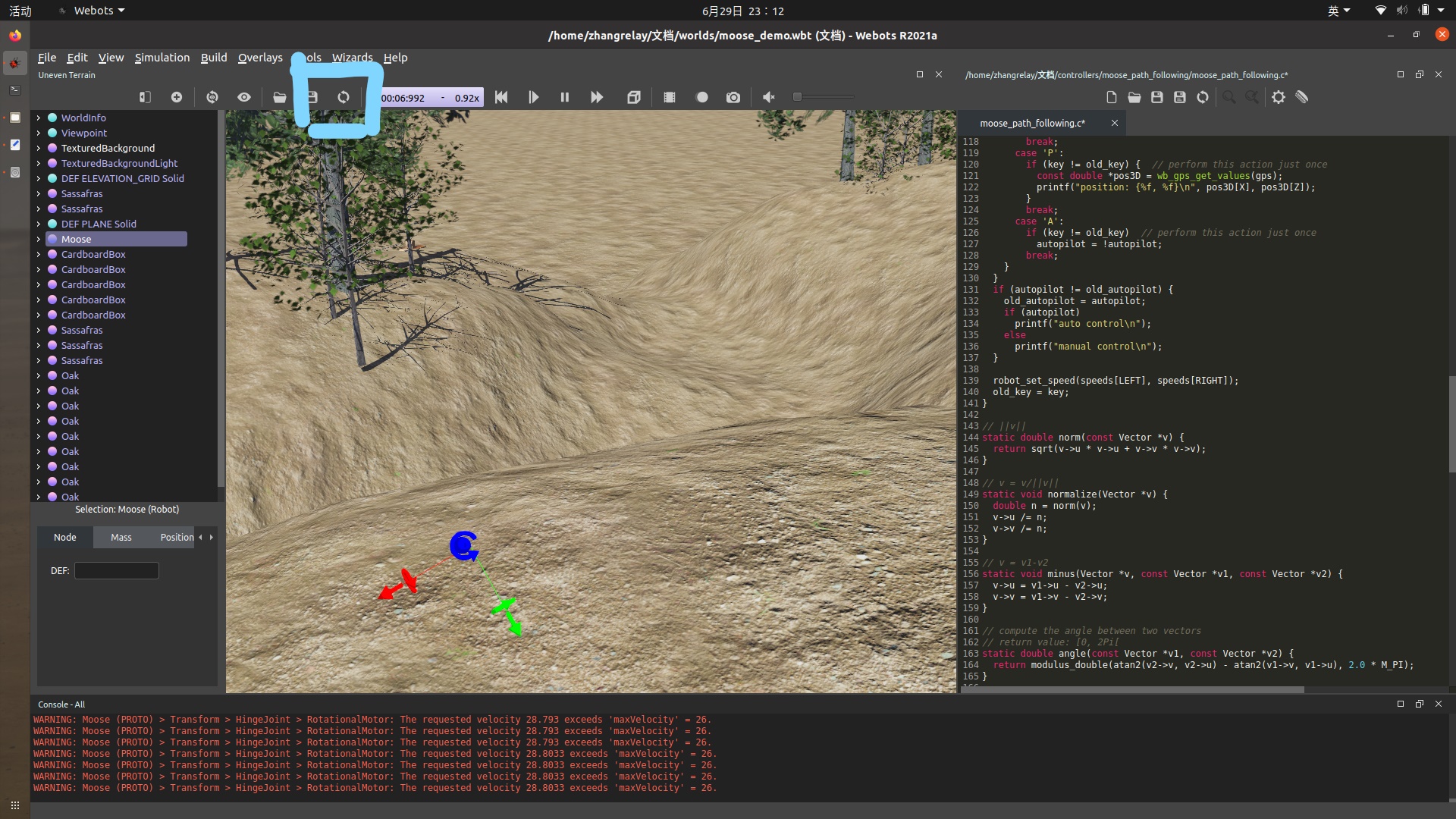The image size is (1456, 819).
Task: Toggle scene tree side panel visibility
Action: tap(145, 97)
